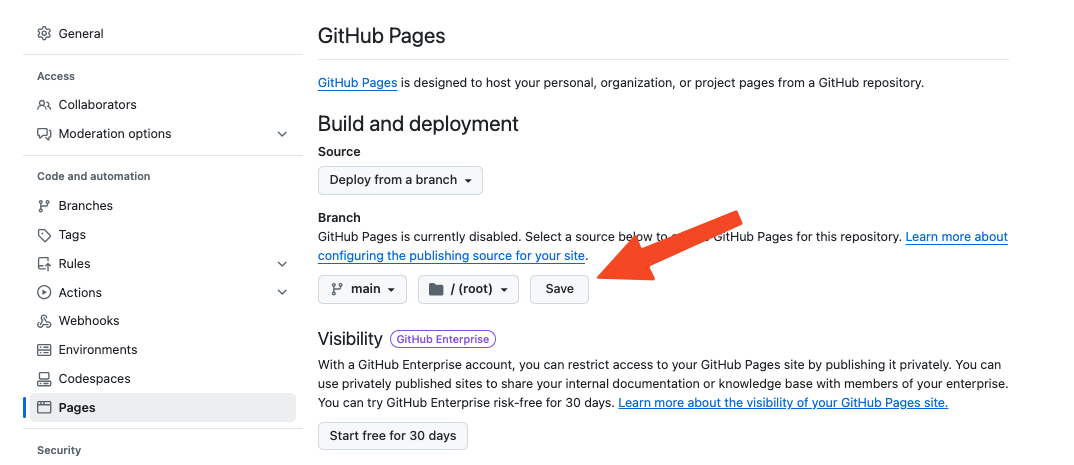
Task: Open the / (root) folder dropdown
Action: coord(468,289)
